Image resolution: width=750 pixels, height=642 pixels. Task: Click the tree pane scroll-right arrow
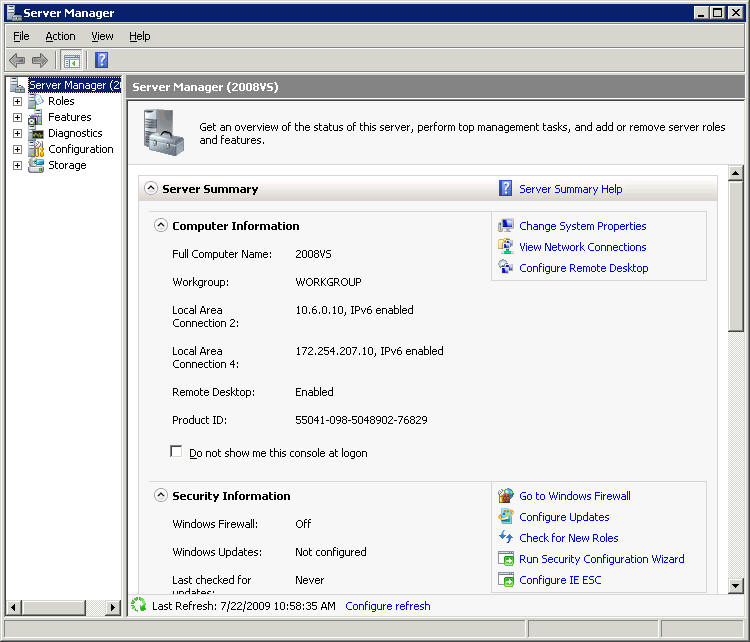point(112,608)
